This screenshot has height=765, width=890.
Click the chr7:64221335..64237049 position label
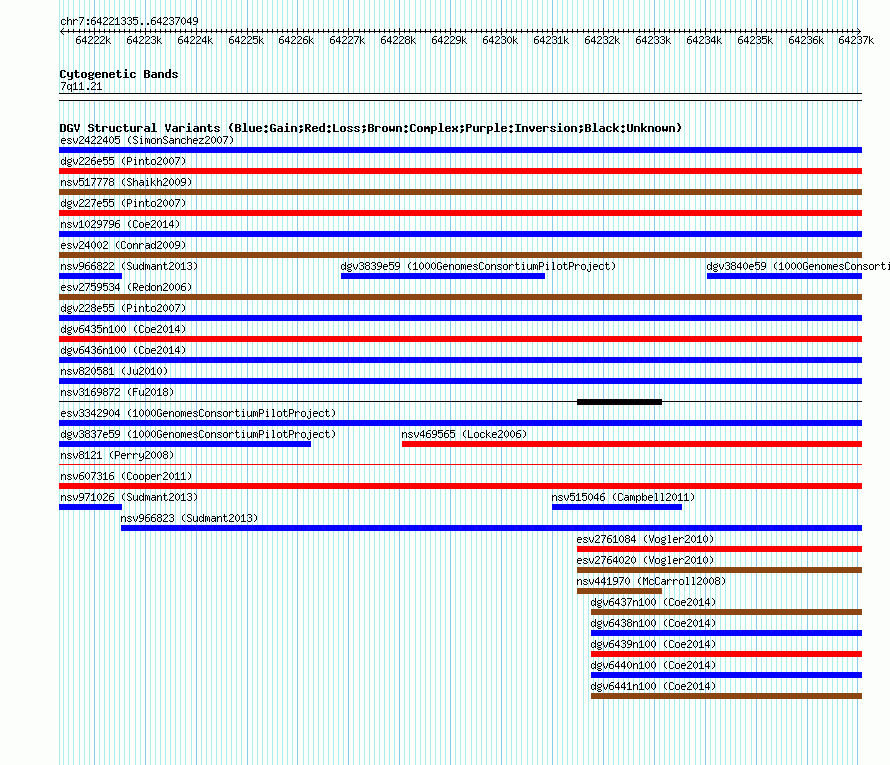pyautogui.click(x=129, y=21)
